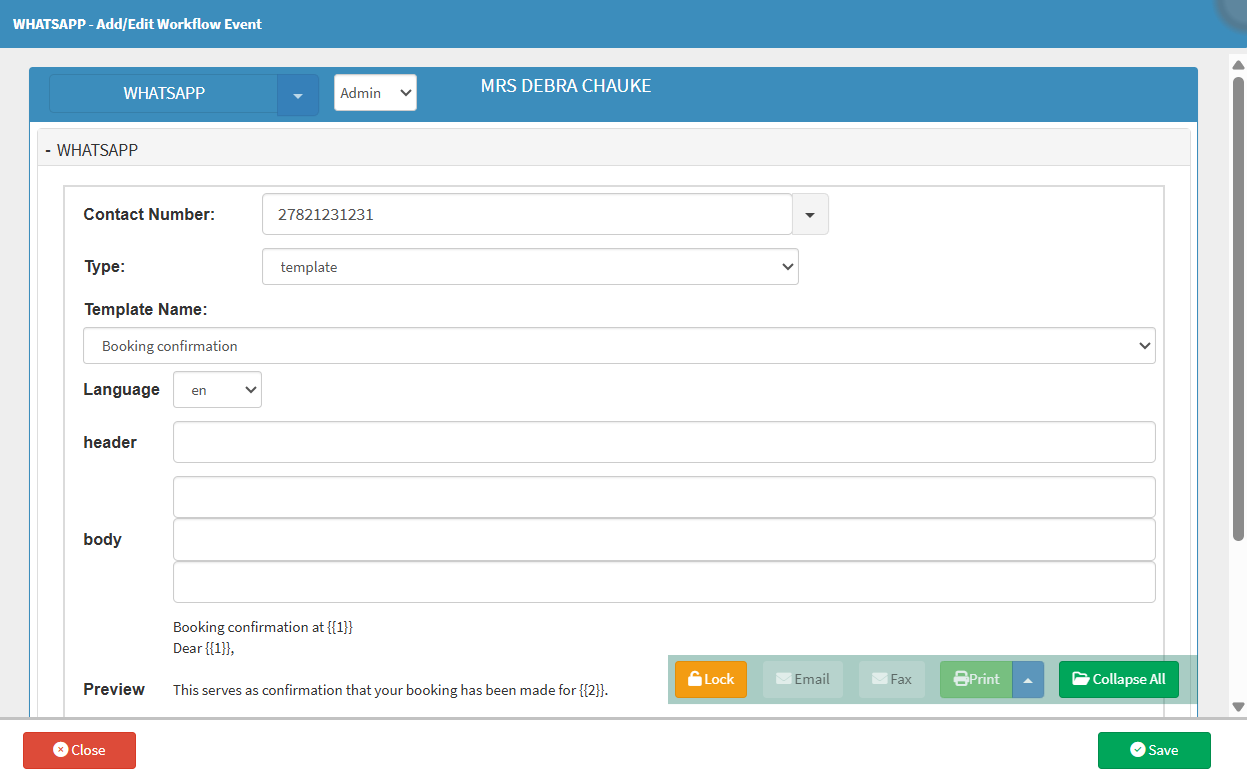Click Collapse All folder button

pyautogui.click(x=1119, y=679)
